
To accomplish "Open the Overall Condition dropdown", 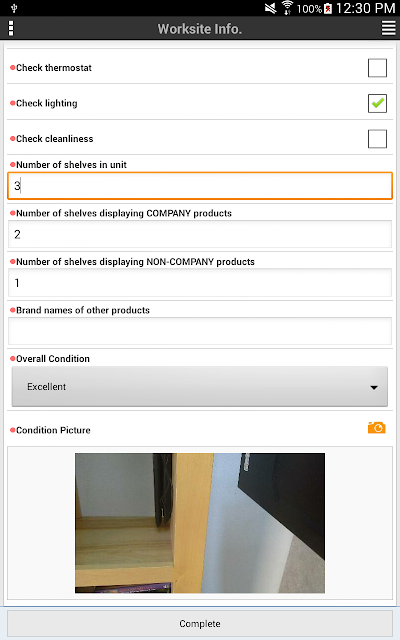I will 200,387.
